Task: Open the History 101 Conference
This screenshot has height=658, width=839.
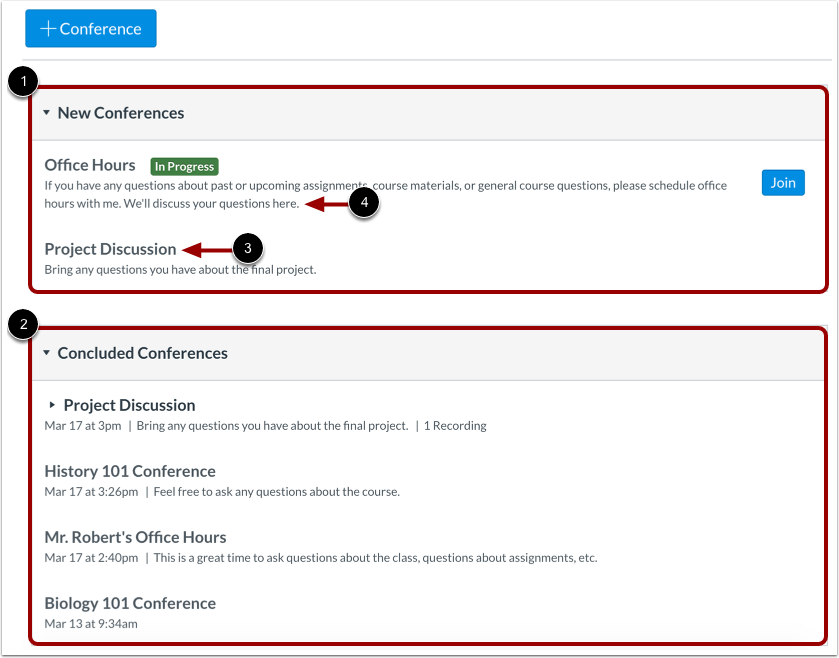Action: tap(129, 470)
